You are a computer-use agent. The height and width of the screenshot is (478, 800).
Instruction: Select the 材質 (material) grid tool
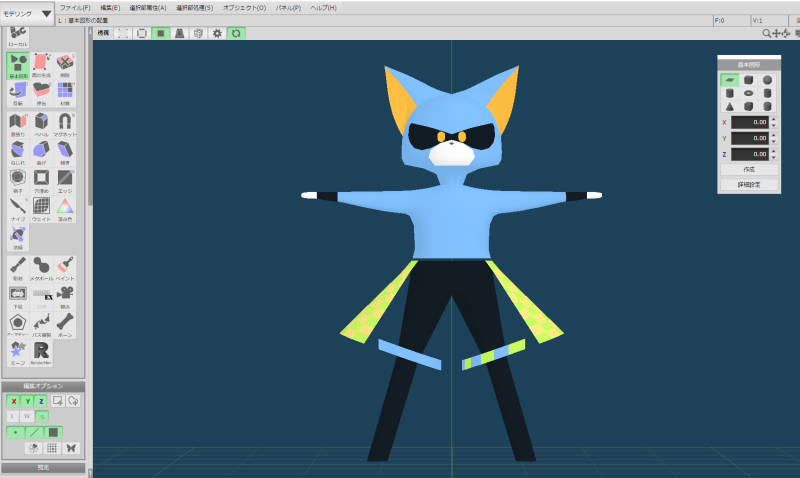point(65,93)
